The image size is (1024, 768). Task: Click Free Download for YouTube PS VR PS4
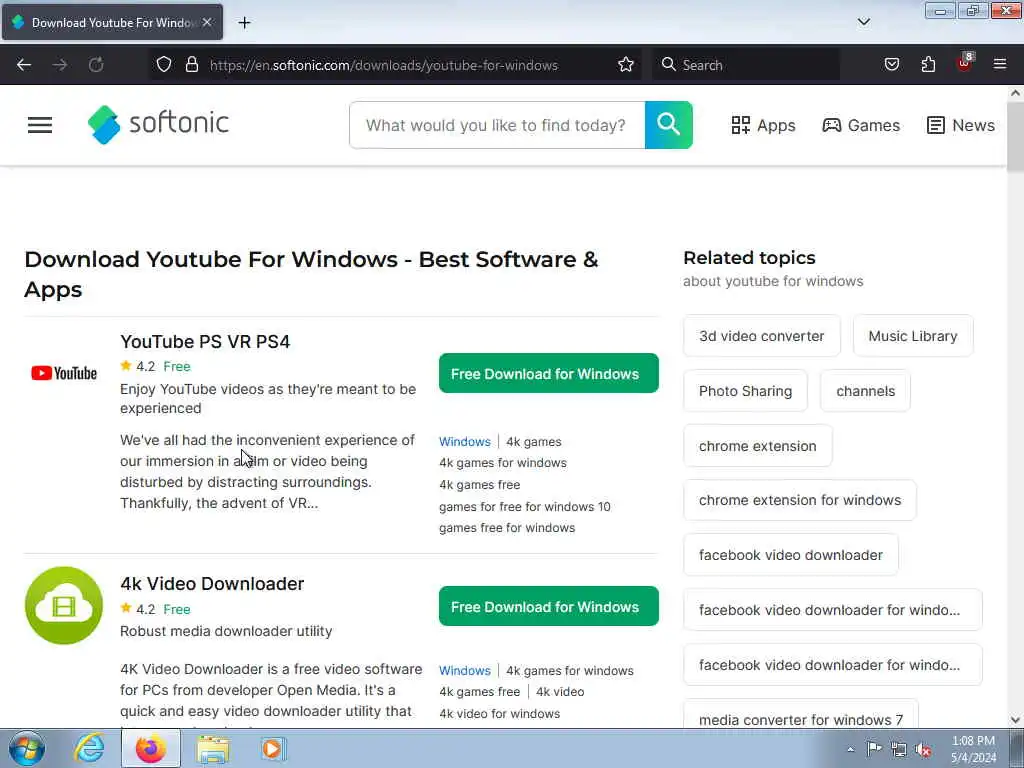(x=549, y=374)
